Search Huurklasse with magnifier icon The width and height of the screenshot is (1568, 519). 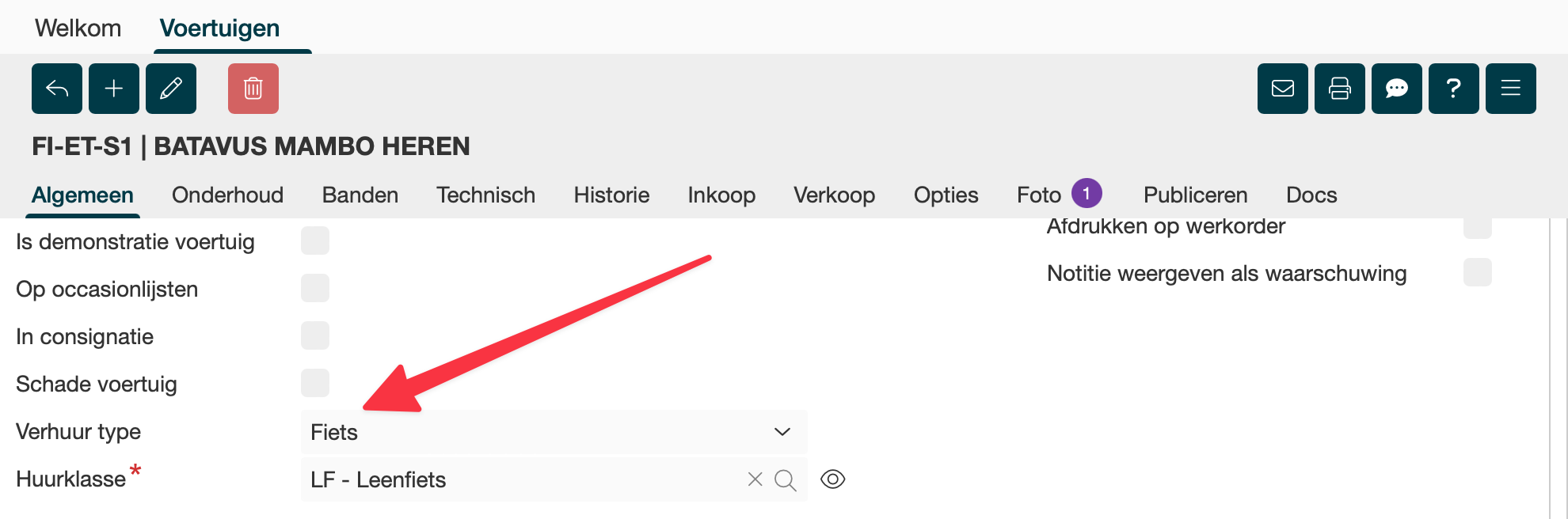point(785,479)
